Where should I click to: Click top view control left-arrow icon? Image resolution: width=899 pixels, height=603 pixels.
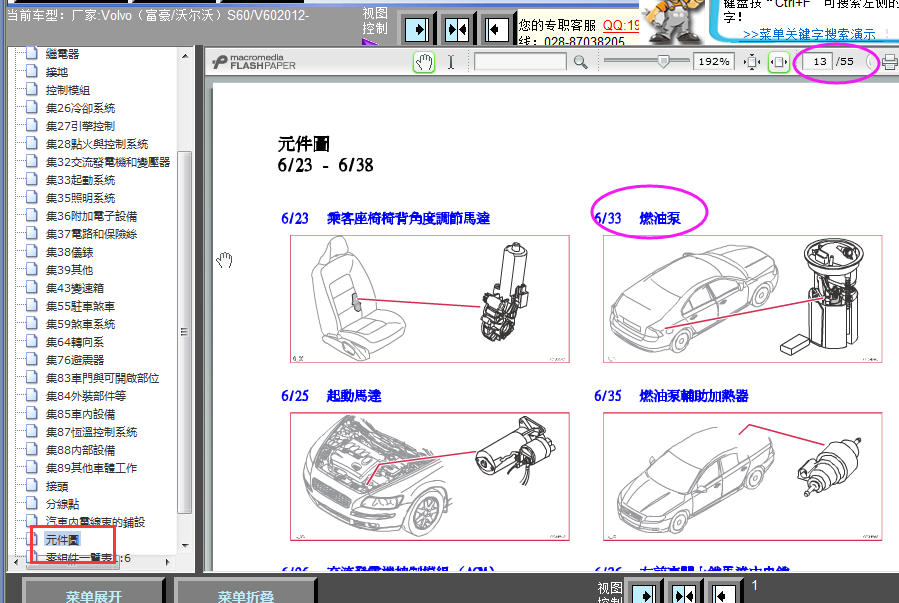(497, 29)
